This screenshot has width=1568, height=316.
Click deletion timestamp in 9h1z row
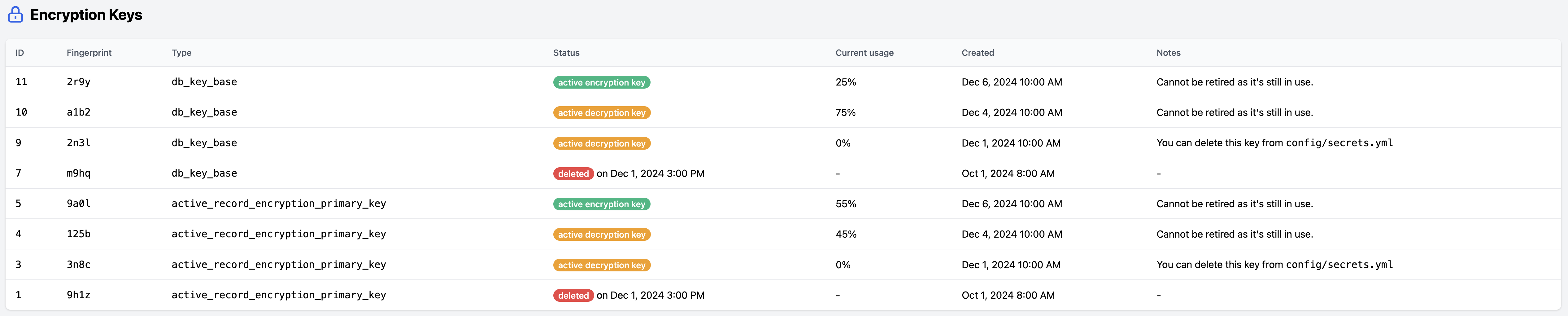coord(651,295)
